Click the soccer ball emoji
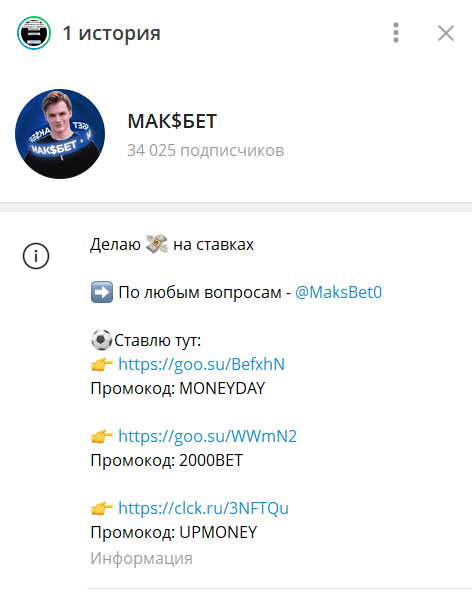Viewport: 472px width, 608px height. 102,340
